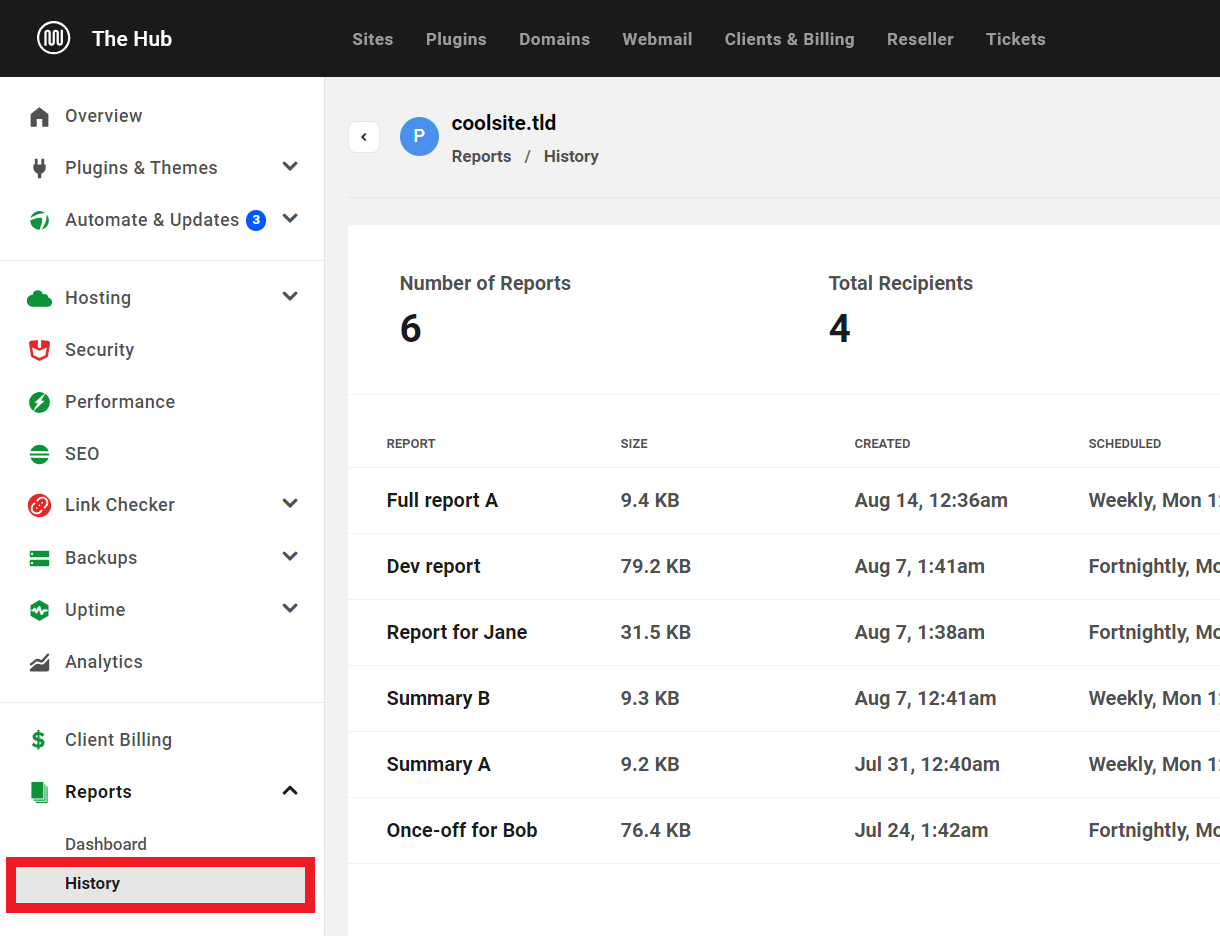Open the Full report A row

(x=784, y=500)
